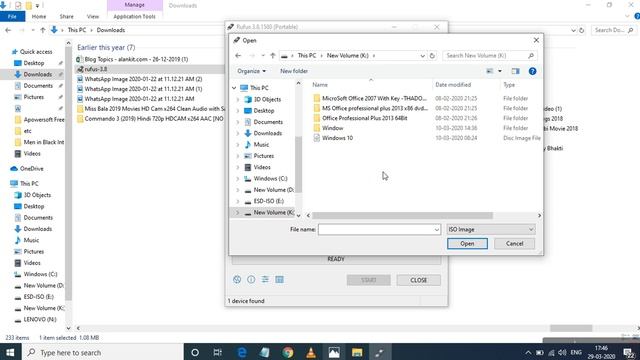Click back arrow in Open dialog
Image resolution: width=640 pixels, height=360 pixels.
238,56
